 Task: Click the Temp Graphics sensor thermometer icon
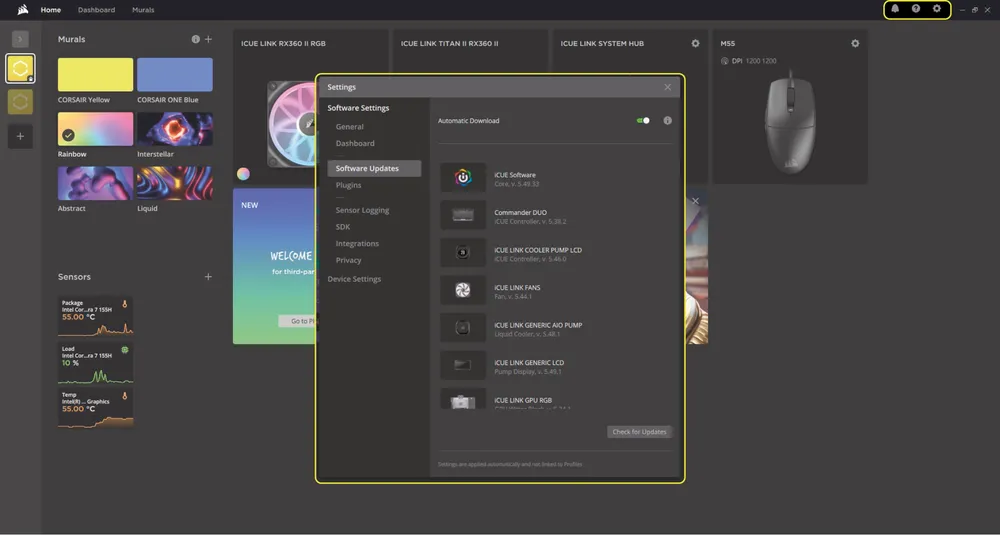pyautogui.click(x=124, y=395)
